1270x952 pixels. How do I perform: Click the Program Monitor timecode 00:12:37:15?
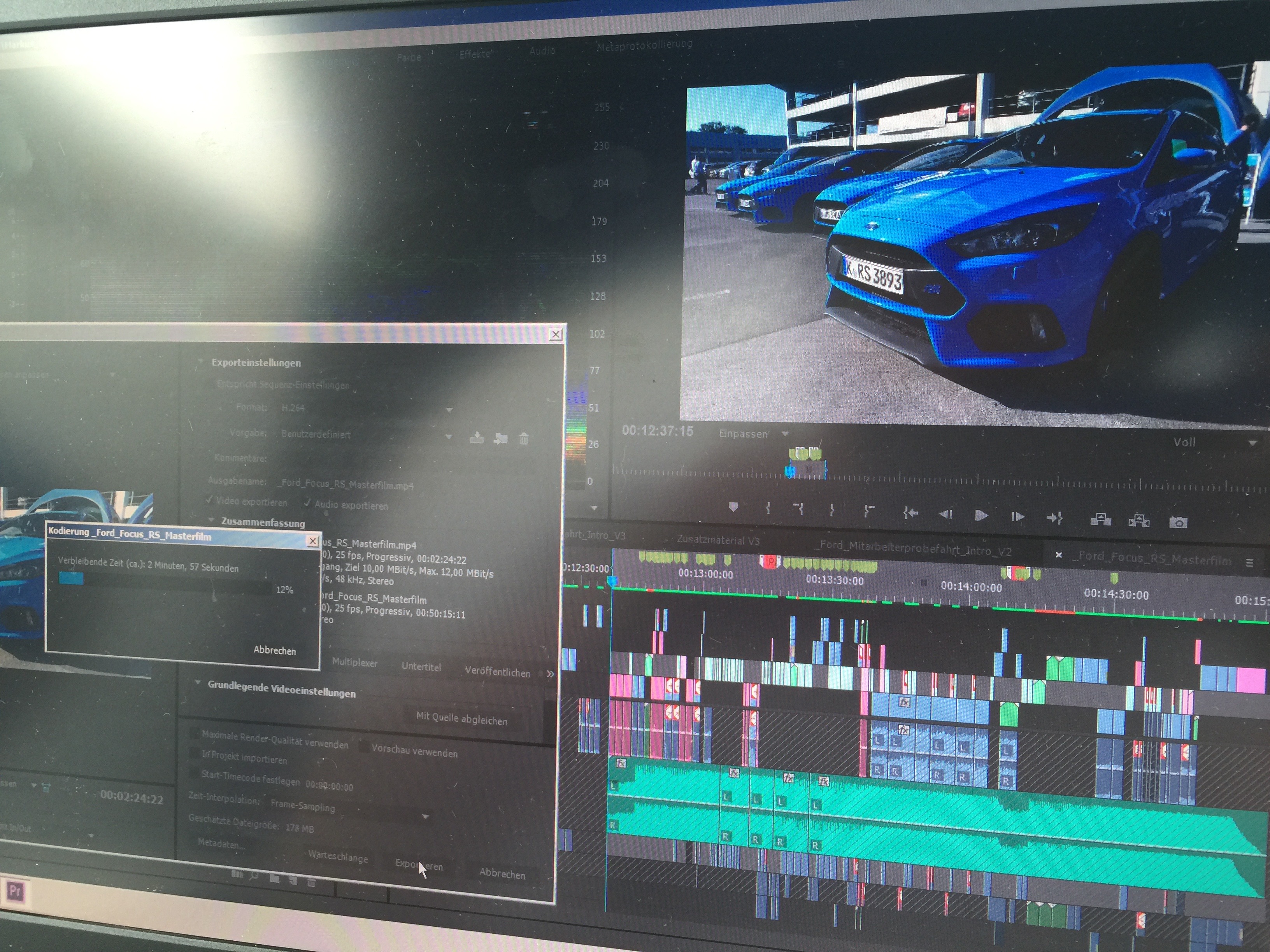coord(658,430)
